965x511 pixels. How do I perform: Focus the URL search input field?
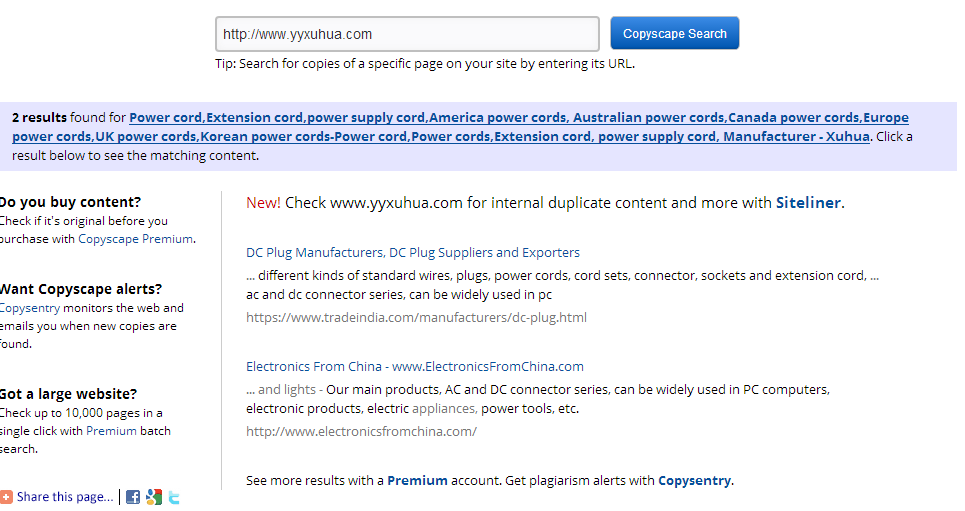coord(407,34)
